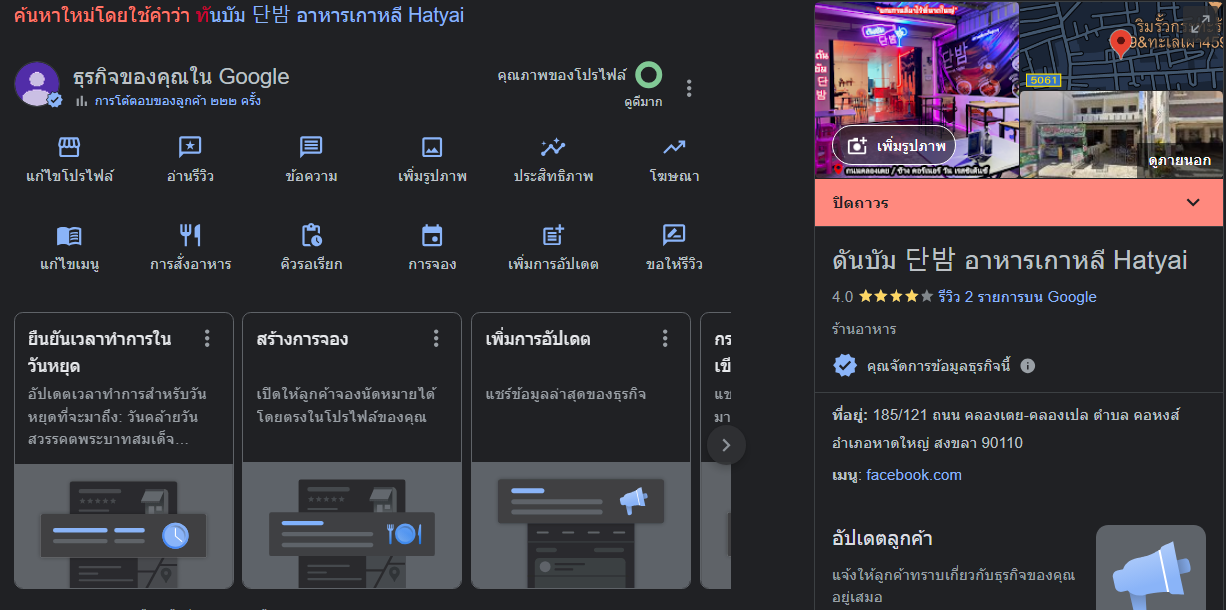Open คิวรอเรียก clipboard clock icon

tap(311, 236)
